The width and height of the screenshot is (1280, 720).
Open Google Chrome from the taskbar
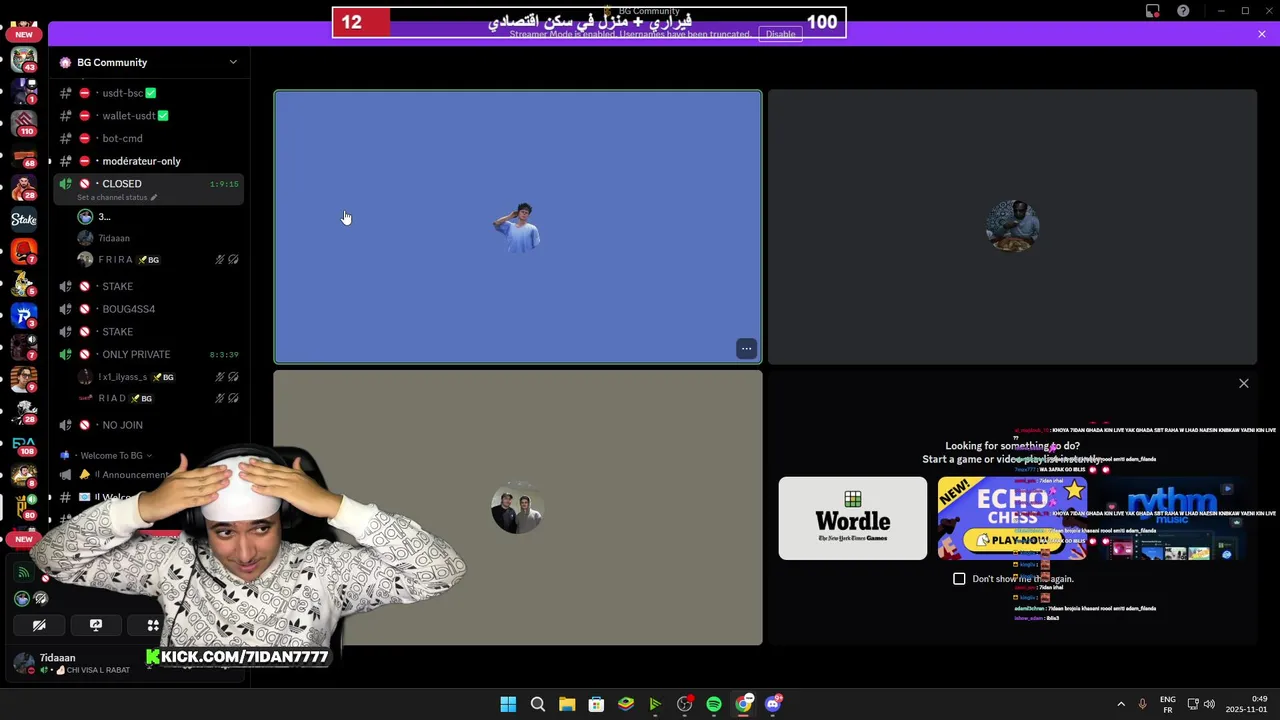click(743, 704)
